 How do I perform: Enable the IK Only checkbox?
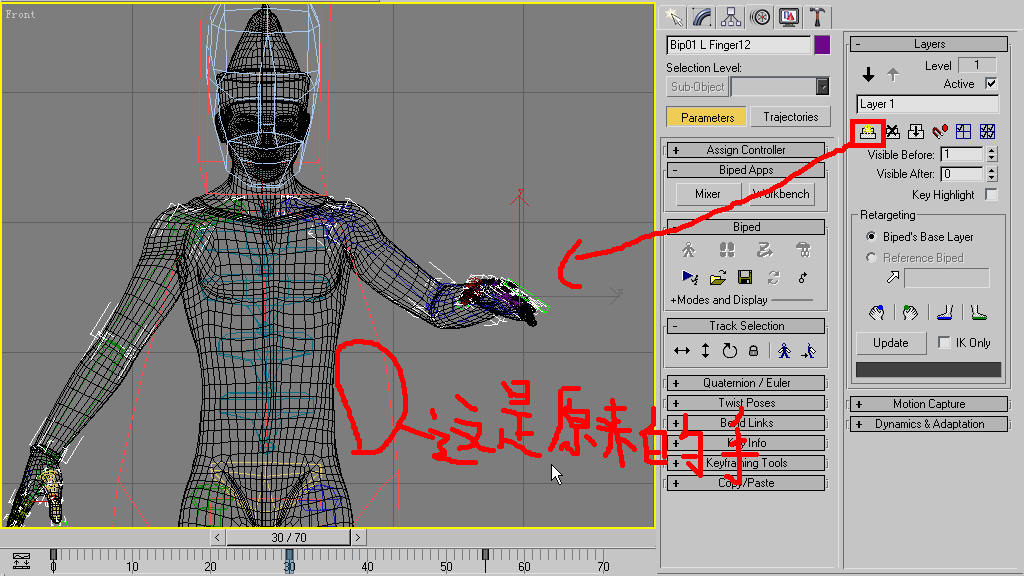[x=944, y=342]
